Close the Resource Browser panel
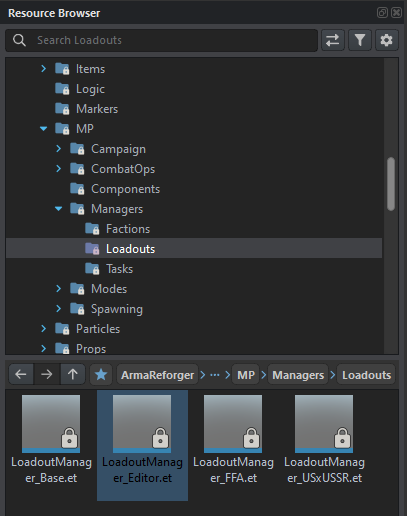Screen dimensions: 407x516 pyautogui.click(x=396, y=13)
